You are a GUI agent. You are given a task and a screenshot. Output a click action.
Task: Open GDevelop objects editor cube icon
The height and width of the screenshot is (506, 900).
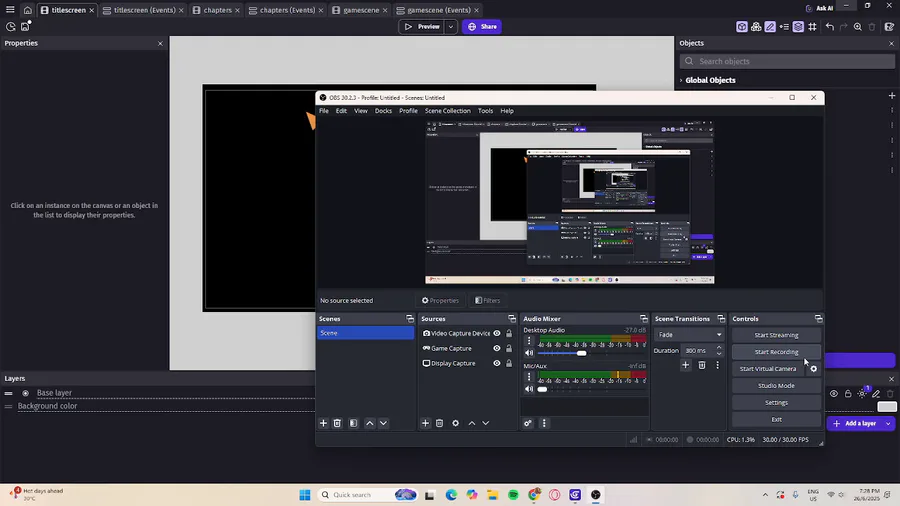[x=742, y=26]
